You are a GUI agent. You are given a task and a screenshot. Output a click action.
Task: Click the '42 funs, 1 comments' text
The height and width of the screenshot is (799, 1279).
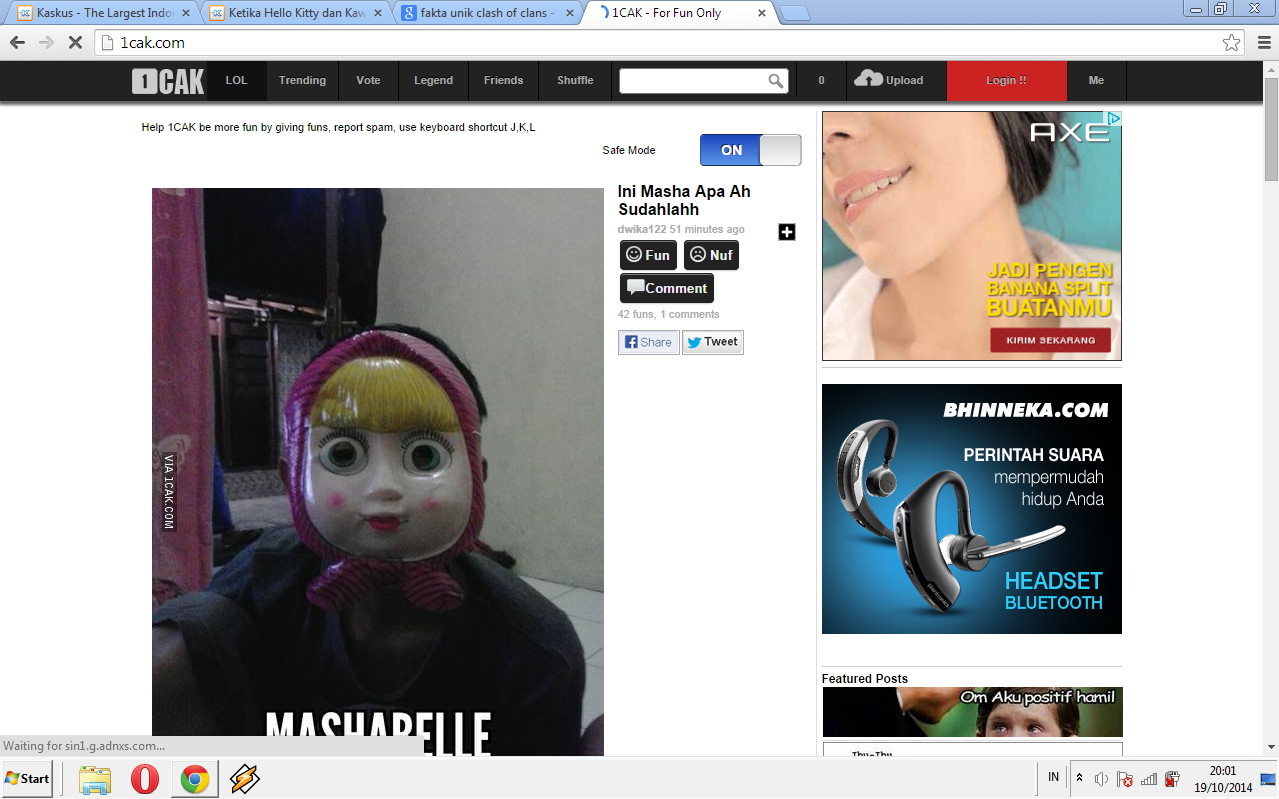pos(668,314)
